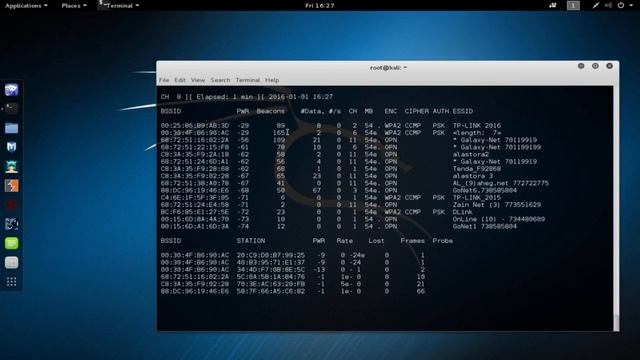Click the <length: 7> ESSID entry

[x=477, y=133]
